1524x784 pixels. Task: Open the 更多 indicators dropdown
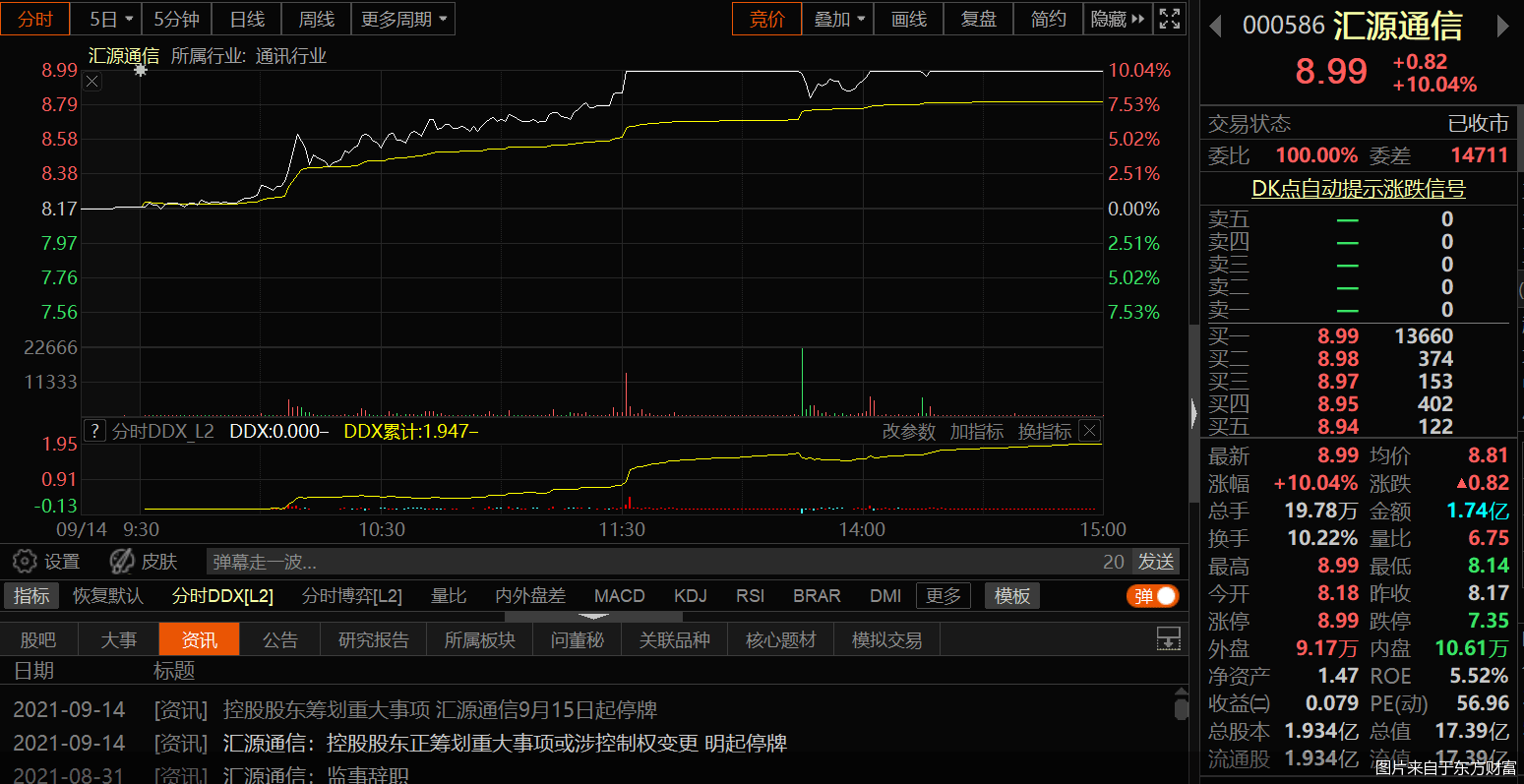coord(944,596)
